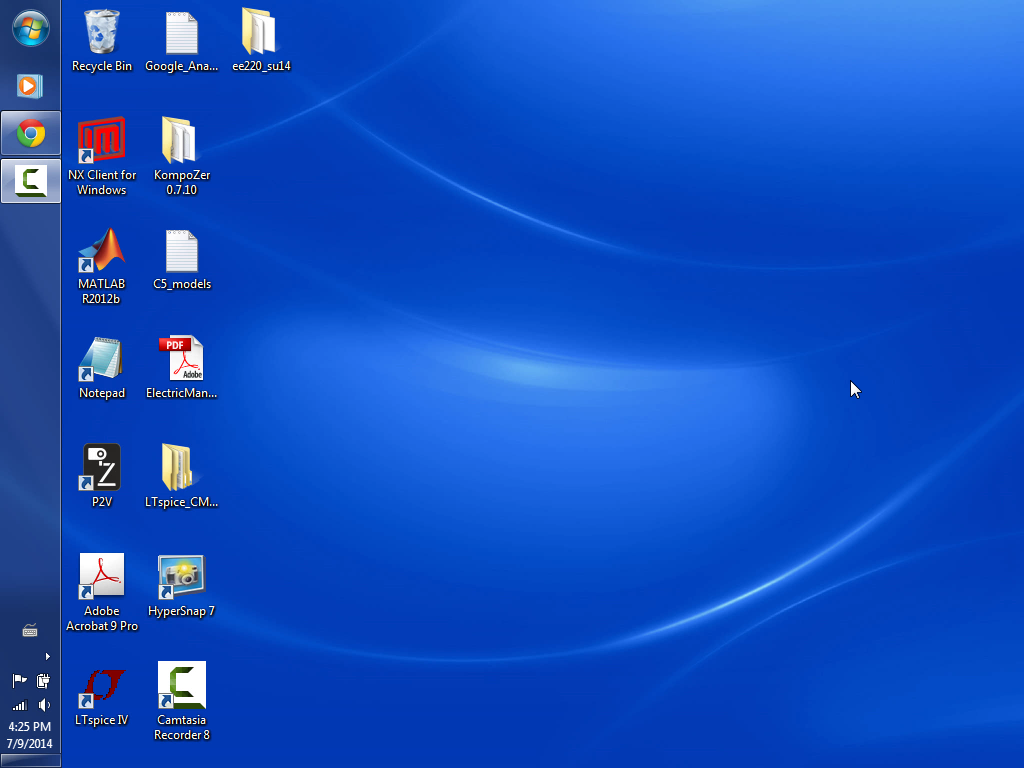The width and height of the screenshot is (1024, 768).
Task: Select the P2V desktop shortcut
Action: (102, 469)
